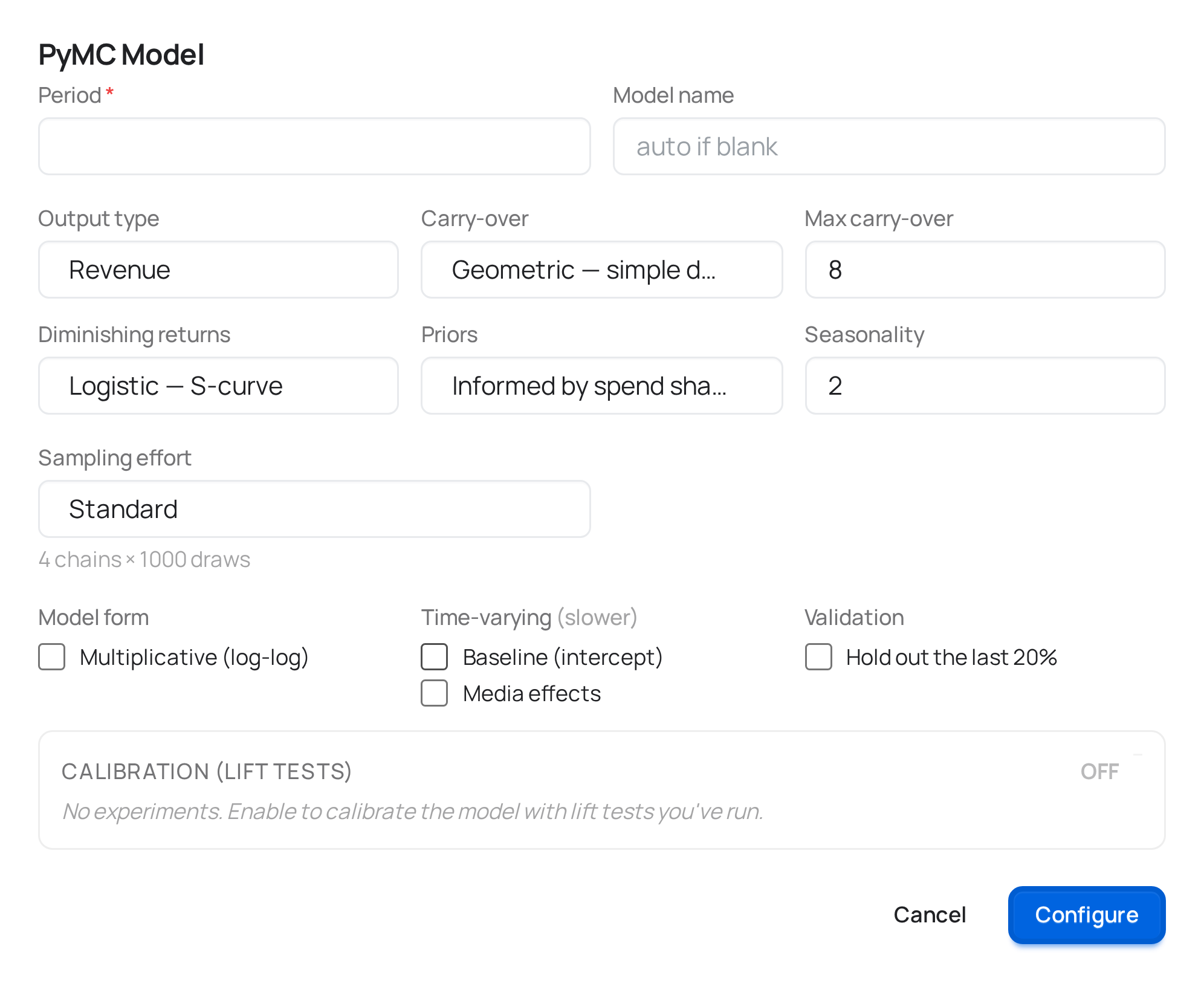Open the Carry-over dropdown showing Geometric
This screenshot has height=981, width=1204.
click(x=601, y=270)
